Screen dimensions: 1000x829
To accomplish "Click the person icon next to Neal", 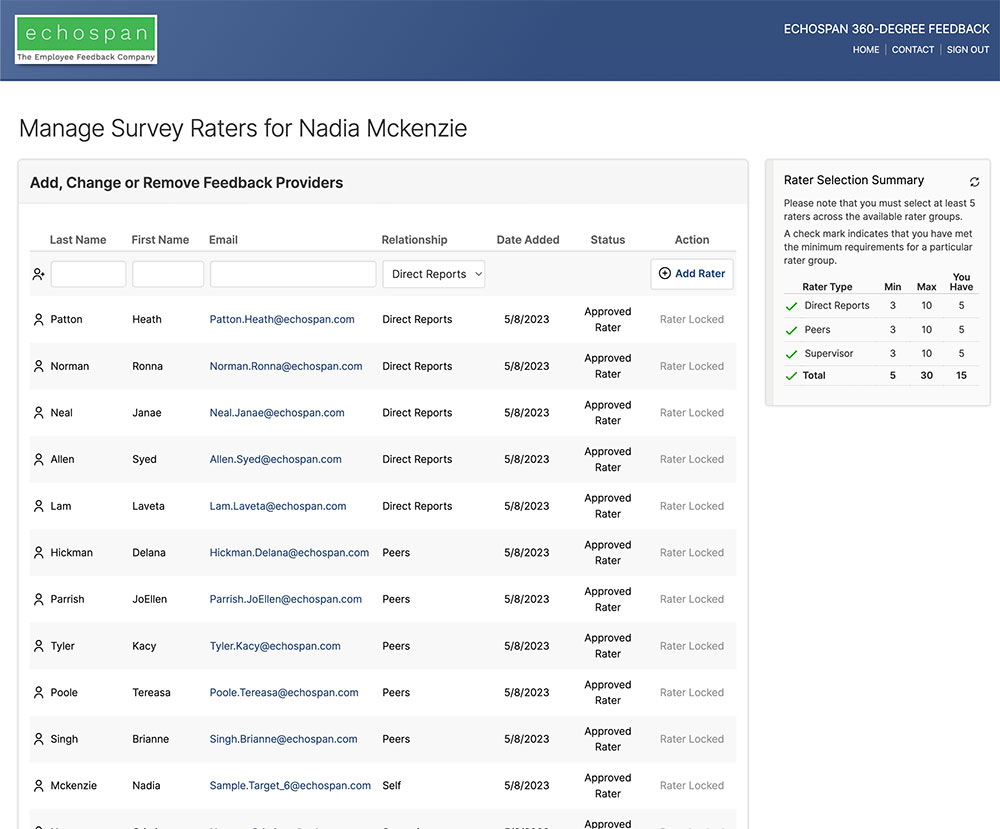I will pyautogui.click(x=38, y=413).
